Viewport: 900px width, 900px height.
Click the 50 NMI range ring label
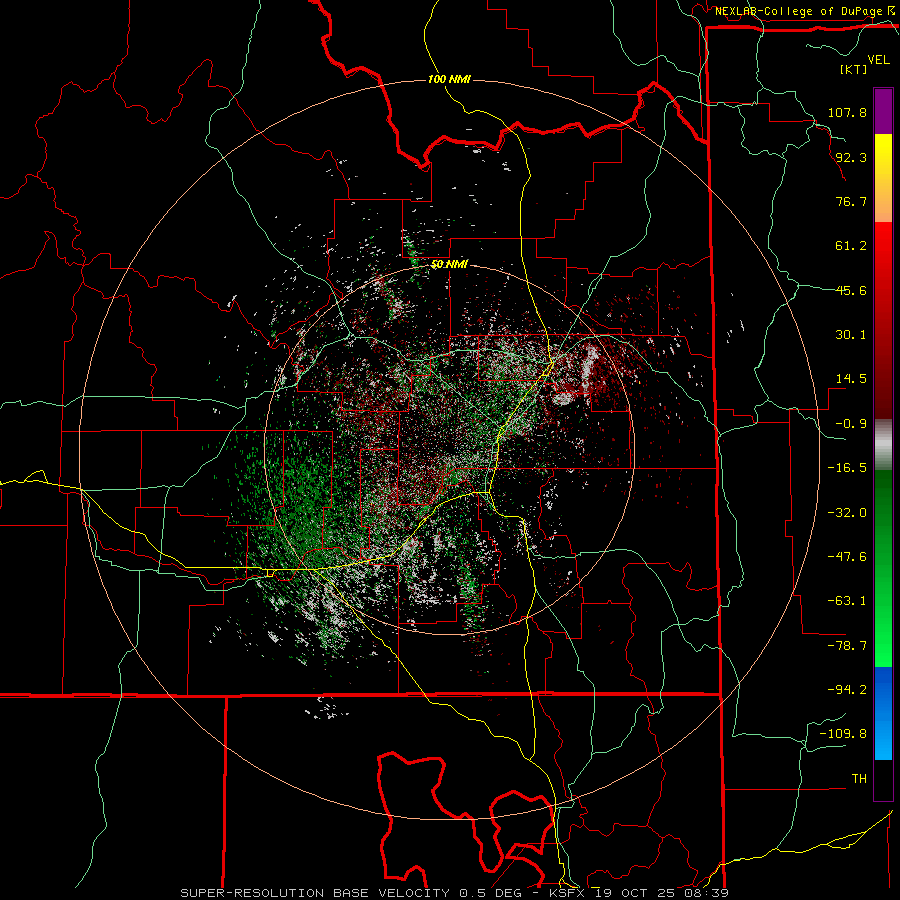449,265
